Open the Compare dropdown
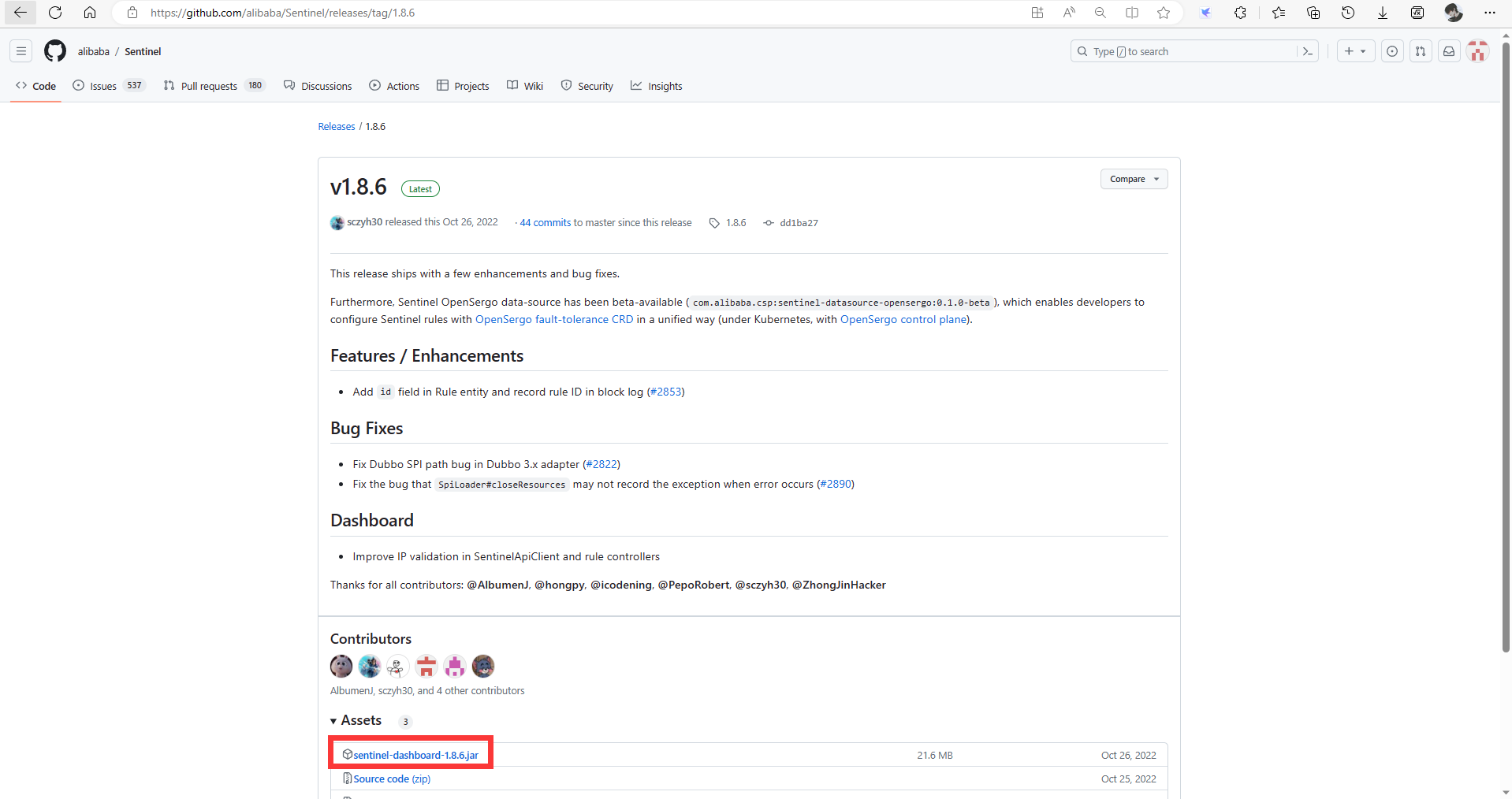This screenshot has width=1512, height=799. tap(1134, 179)
